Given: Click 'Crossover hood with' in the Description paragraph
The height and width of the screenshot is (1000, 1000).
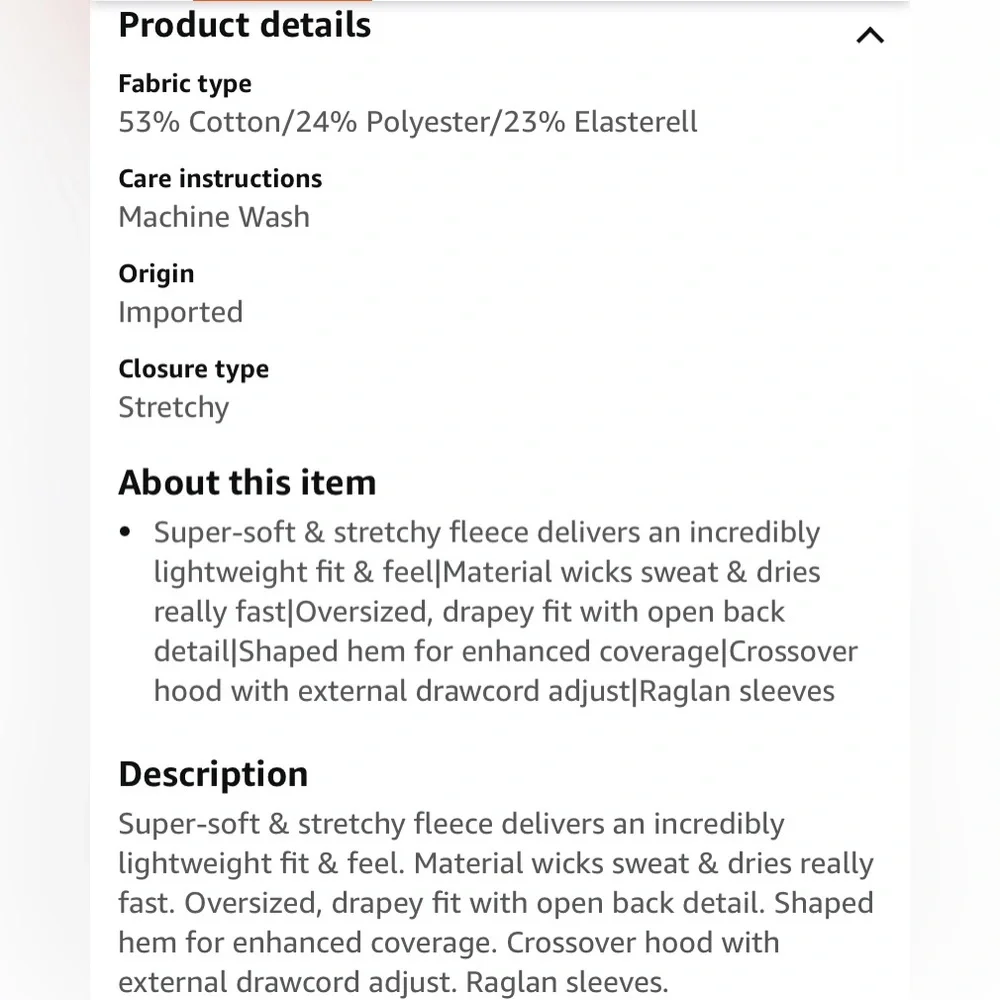Looking at the screenshot, I should pyautogui.click(x=643, y=942).
